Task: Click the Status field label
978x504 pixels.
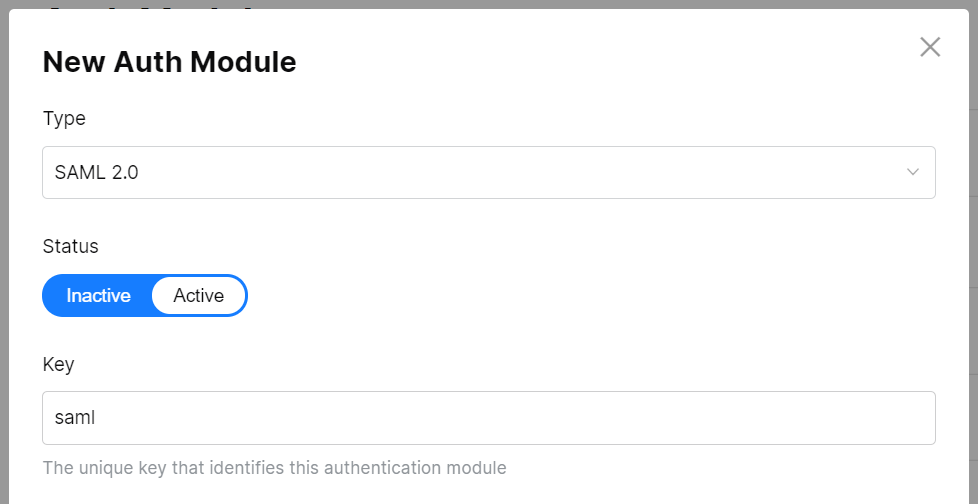Action: pos(70,246)
